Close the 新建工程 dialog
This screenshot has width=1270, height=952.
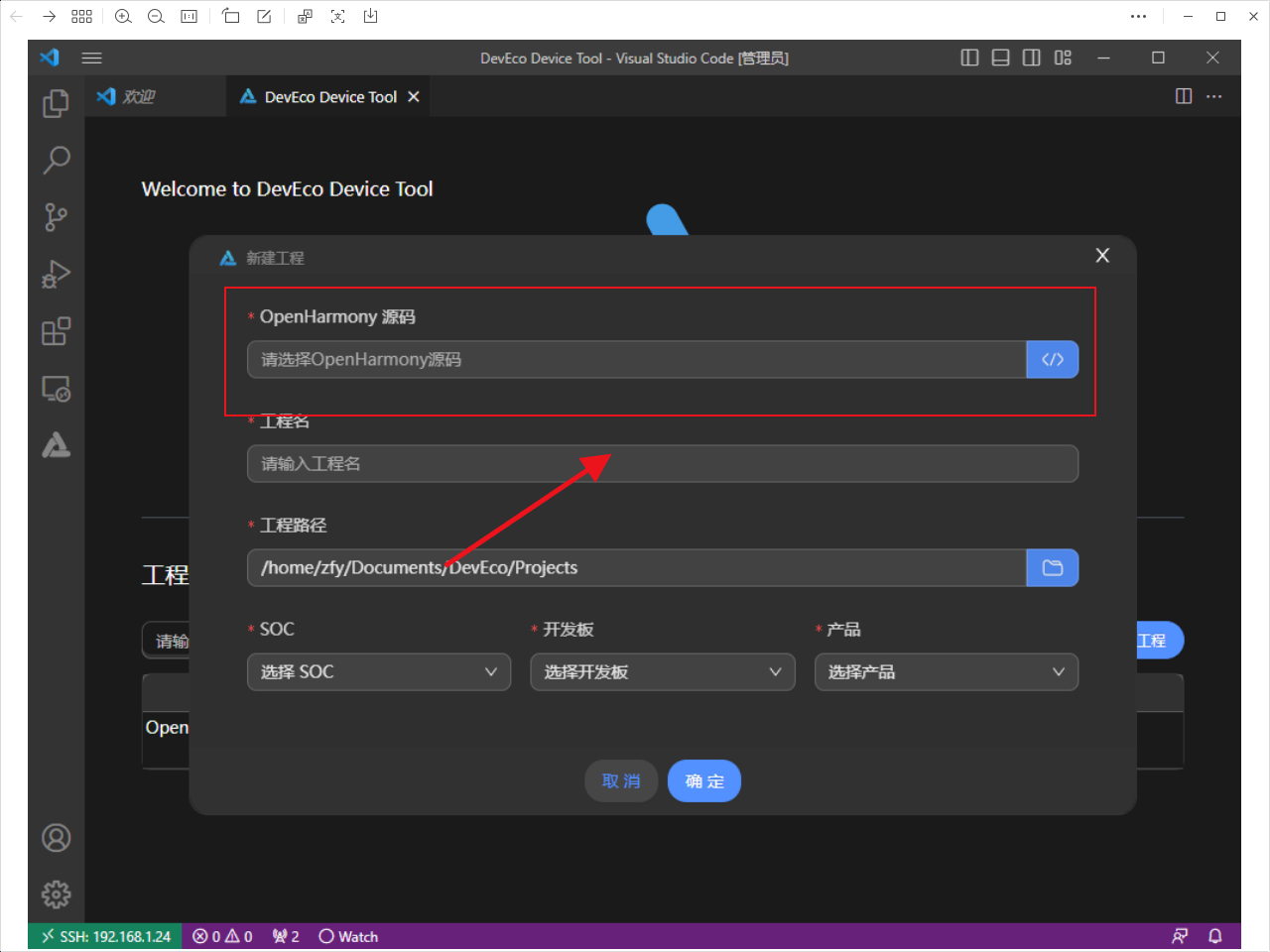1102,256
